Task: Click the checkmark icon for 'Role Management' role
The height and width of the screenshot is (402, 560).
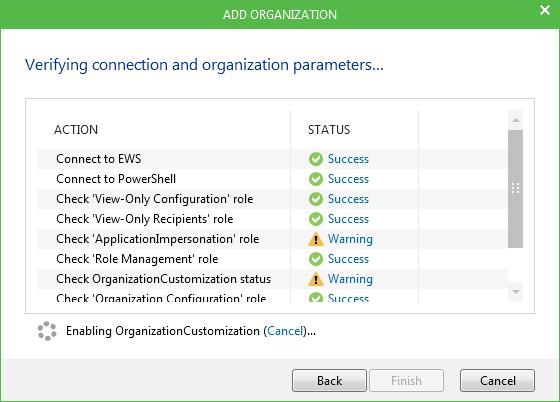Action: click(316, 259)
